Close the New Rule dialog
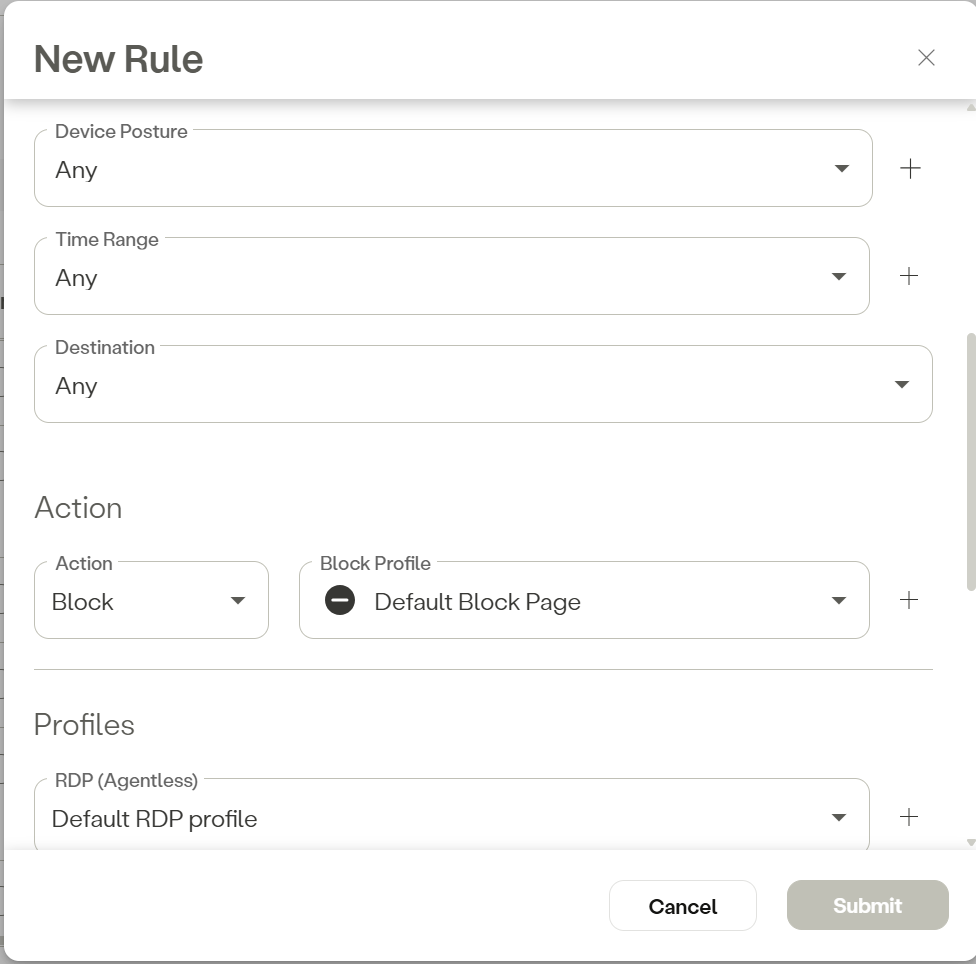The width and height of the screenshot is (976, 964). [926, 58]
